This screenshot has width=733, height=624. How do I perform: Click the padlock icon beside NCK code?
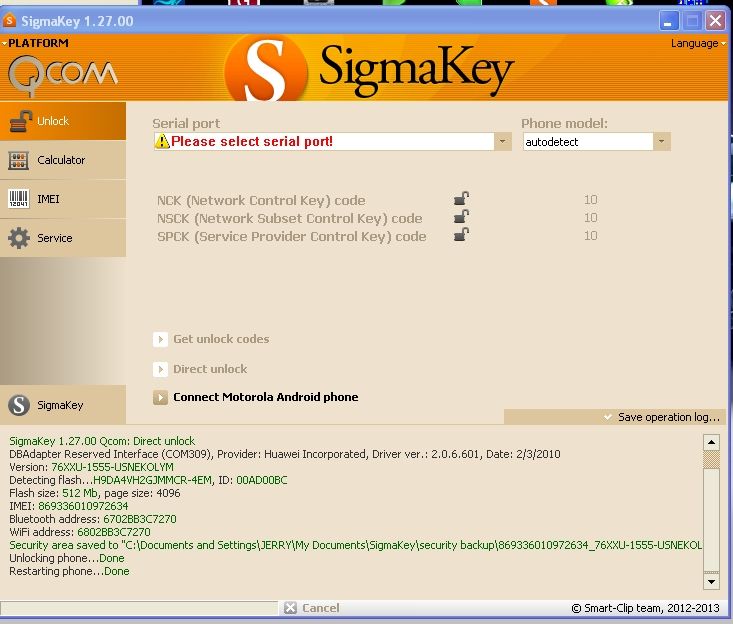[461, 199]
